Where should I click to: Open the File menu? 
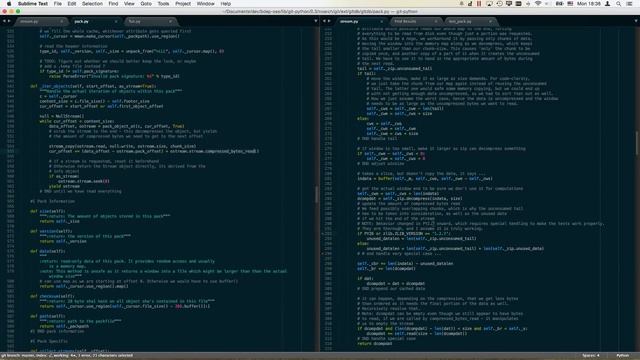click(58, 4)
